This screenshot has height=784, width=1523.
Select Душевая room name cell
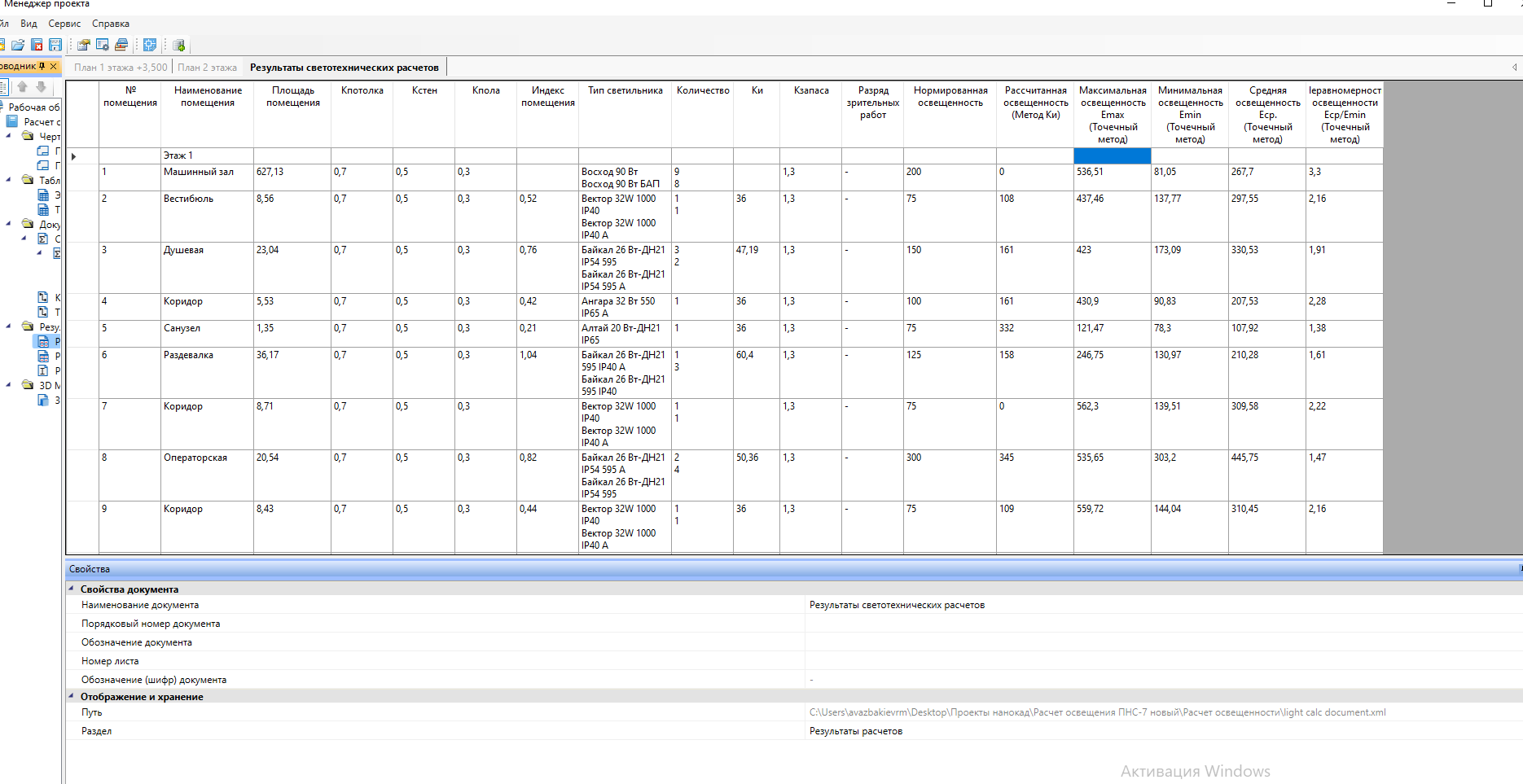tap(207, 268)
